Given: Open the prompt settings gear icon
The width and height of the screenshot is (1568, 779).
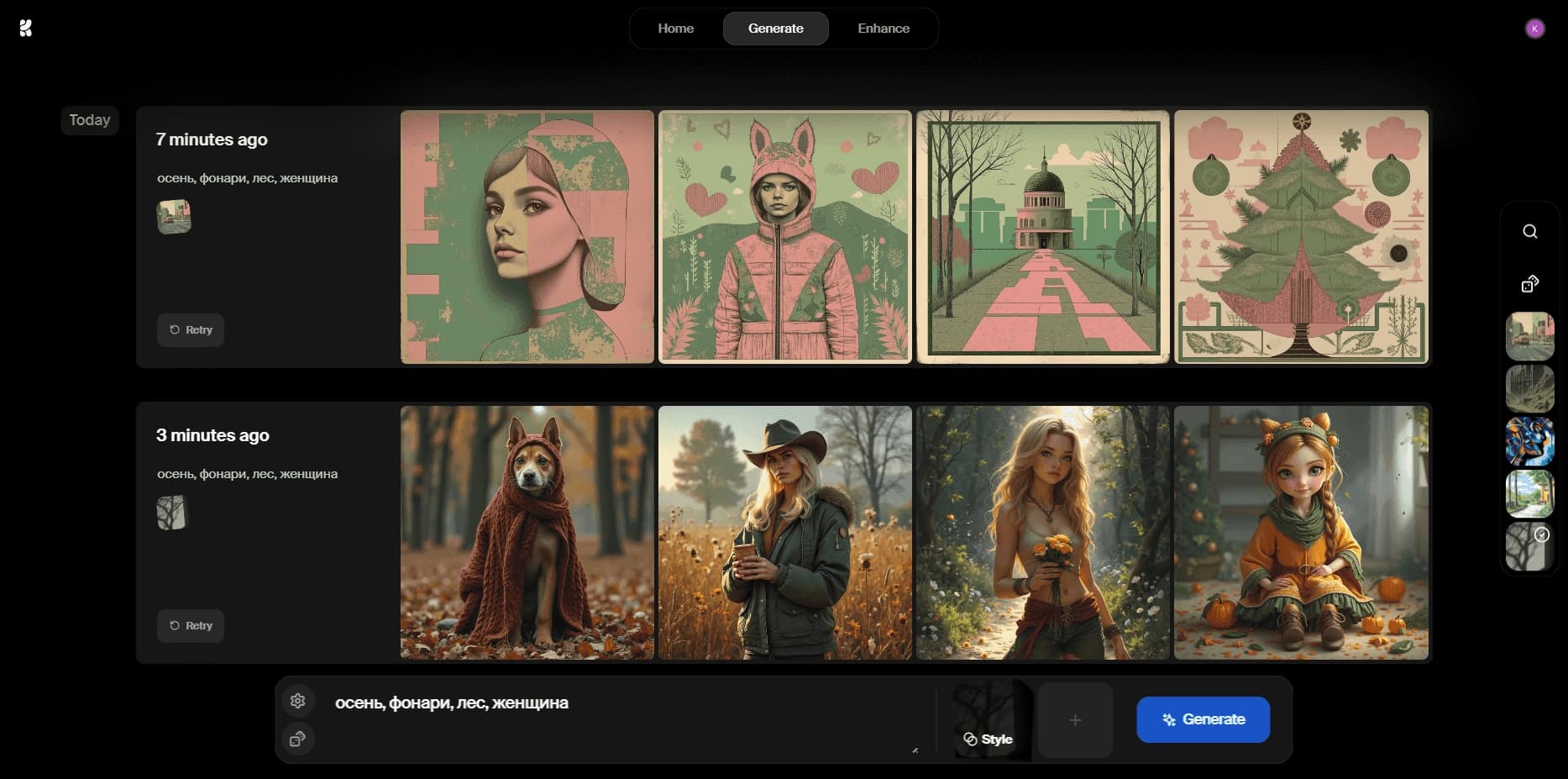Looking at the screenshot, I should click(x=297, y=701).
